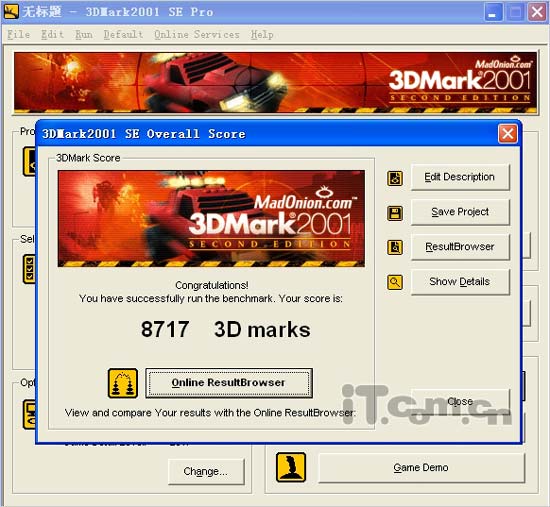Open the Default menu

(123, 34)
